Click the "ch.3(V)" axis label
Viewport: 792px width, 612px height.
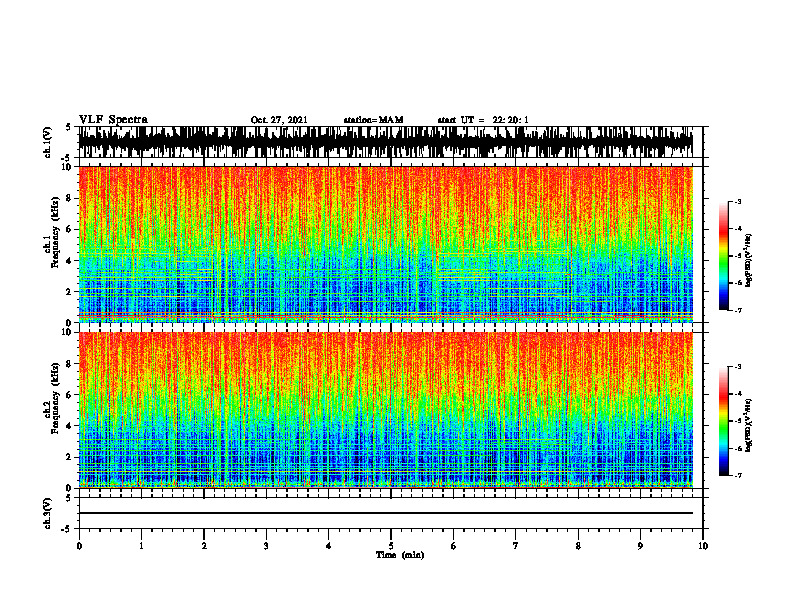(48, 513)
